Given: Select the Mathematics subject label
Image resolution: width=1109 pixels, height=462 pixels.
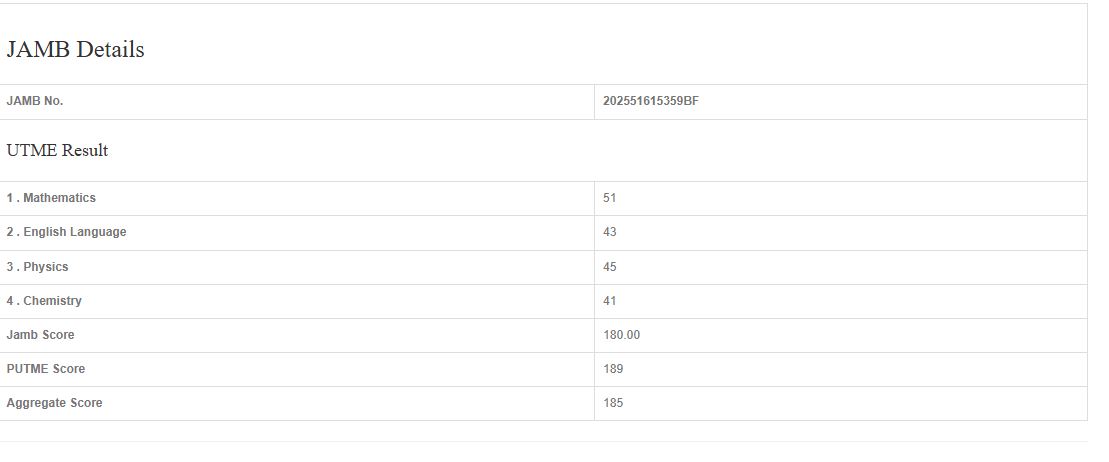Looking at the screenshot, I should pos(60,198).
